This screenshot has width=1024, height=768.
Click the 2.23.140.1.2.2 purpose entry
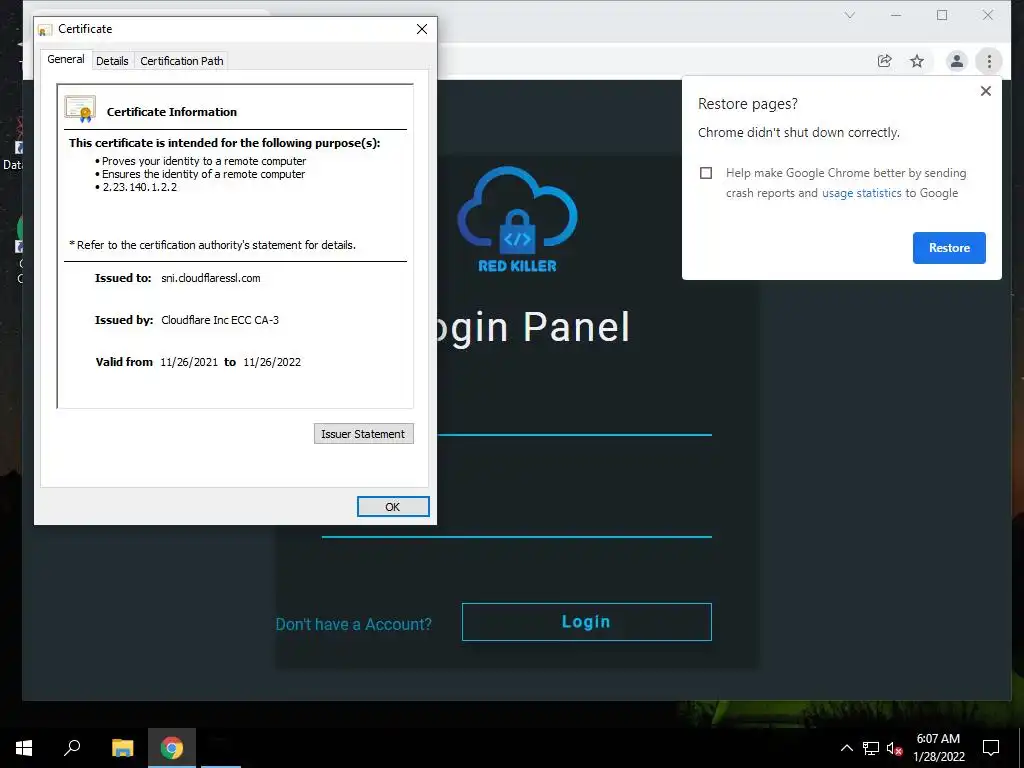[x=139, y=187]
